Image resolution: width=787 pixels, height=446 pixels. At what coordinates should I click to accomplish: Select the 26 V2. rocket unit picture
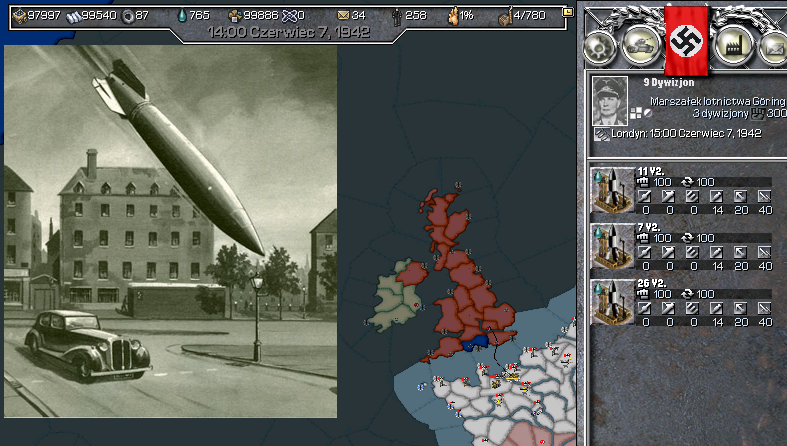click(613, 303)
